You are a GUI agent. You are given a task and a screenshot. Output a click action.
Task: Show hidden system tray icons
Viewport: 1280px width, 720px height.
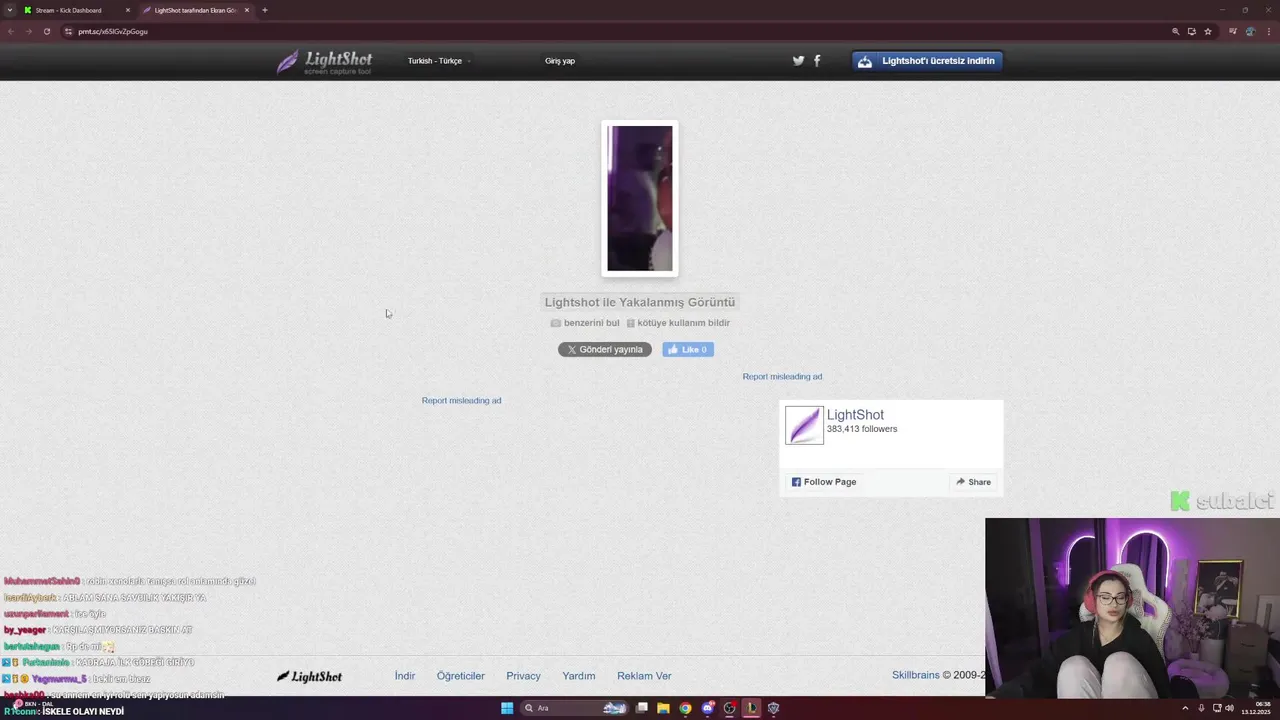point(1185,708)
